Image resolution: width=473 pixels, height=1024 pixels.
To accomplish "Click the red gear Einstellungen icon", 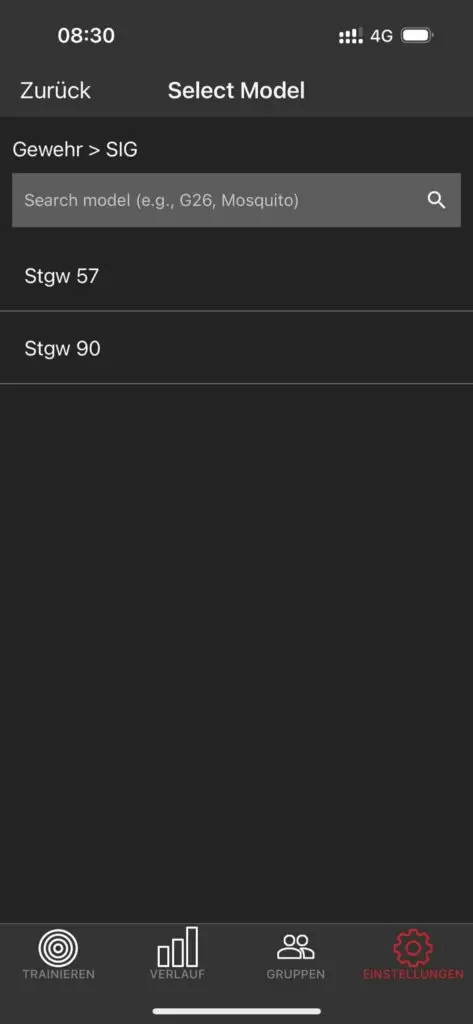I will [x=413, y=948].
